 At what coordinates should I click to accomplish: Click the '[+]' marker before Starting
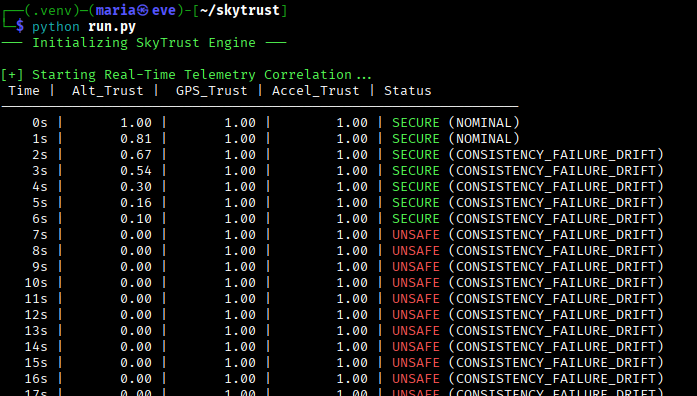pyautogui.click(x=12, y=75)
